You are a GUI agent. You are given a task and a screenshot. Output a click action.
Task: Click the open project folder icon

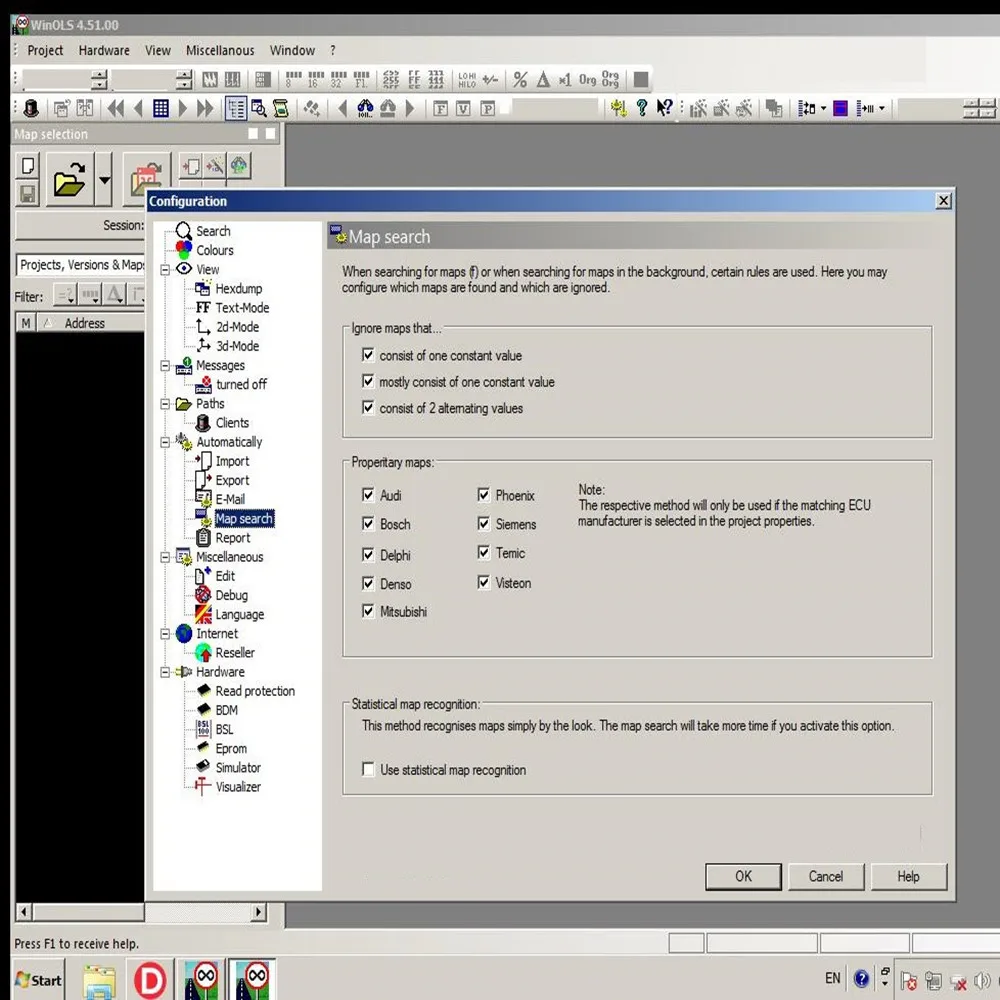[x=69, y=182]
